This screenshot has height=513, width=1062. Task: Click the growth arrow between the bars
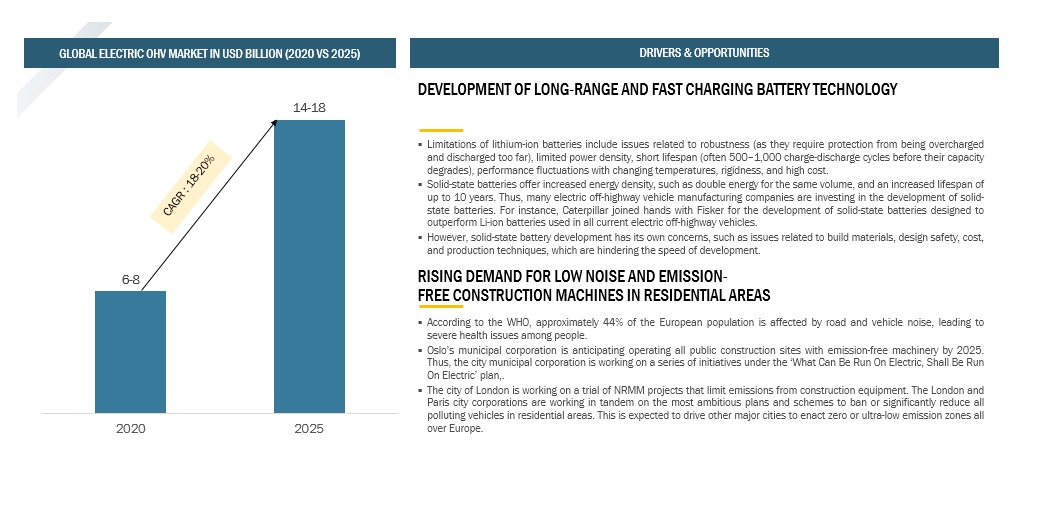tap(210, 204)
